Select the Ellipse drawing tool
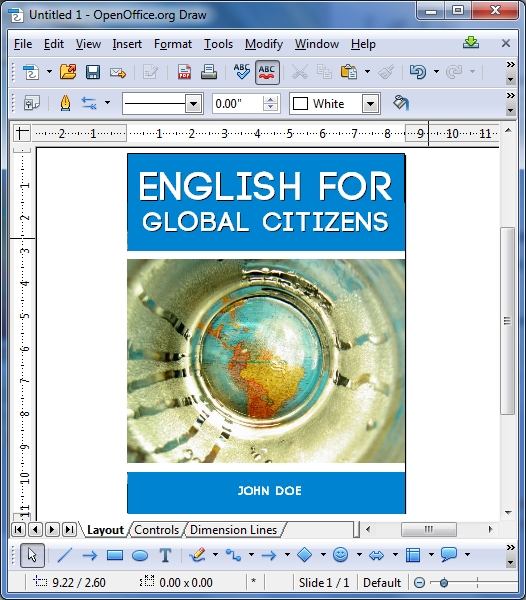526x600 pixels. pos(140,555)
